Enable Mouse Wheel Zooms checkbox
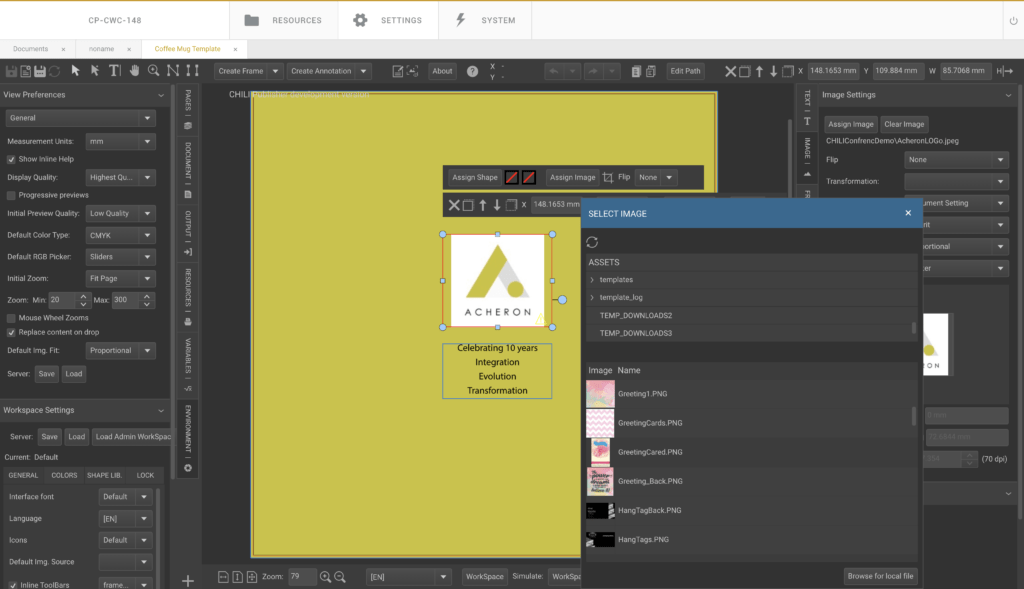The image size is (1024, 589). (11, 318)
